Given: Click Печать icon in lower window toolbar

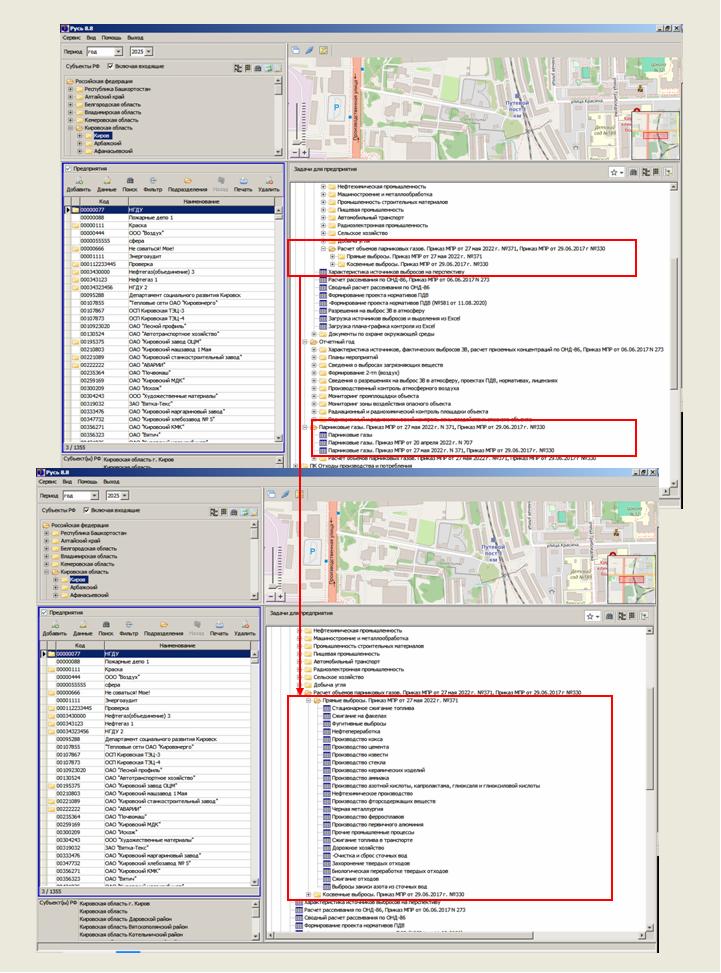Looking at the screenshot, I should pos(219,626).
